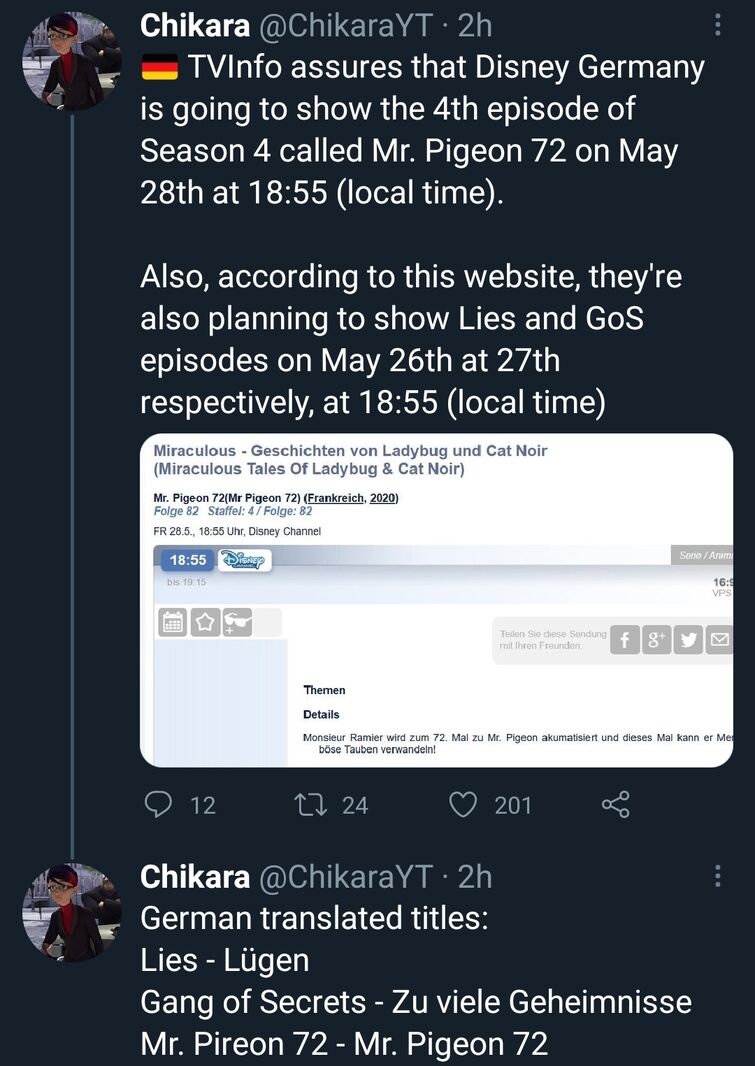Screen dimensions: 755x1066
Task: Open the first tweet's three-dot menu
Action: point(717,25)
